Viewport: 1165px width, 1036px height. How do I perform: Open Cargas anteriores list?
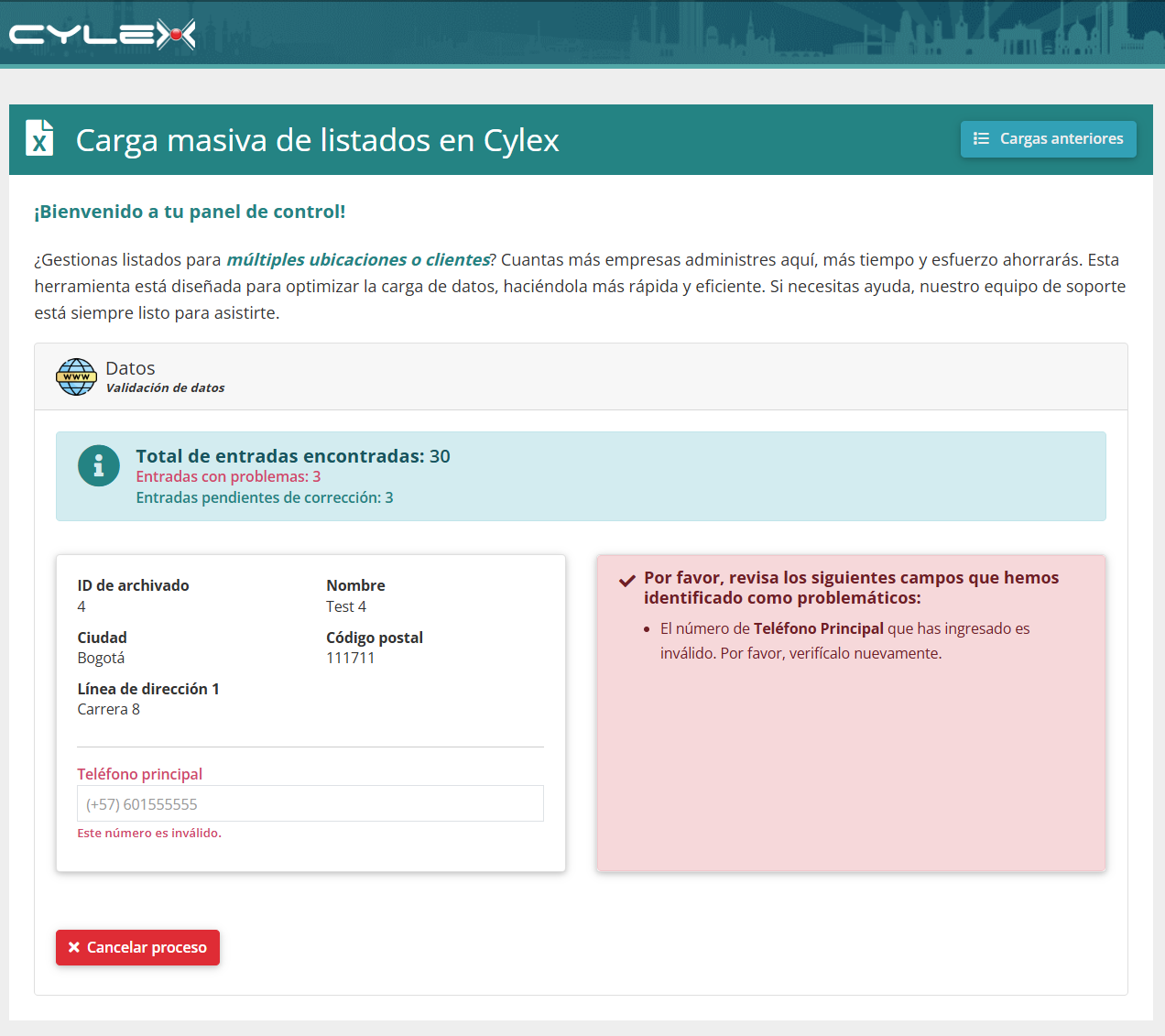[1049, 139]
